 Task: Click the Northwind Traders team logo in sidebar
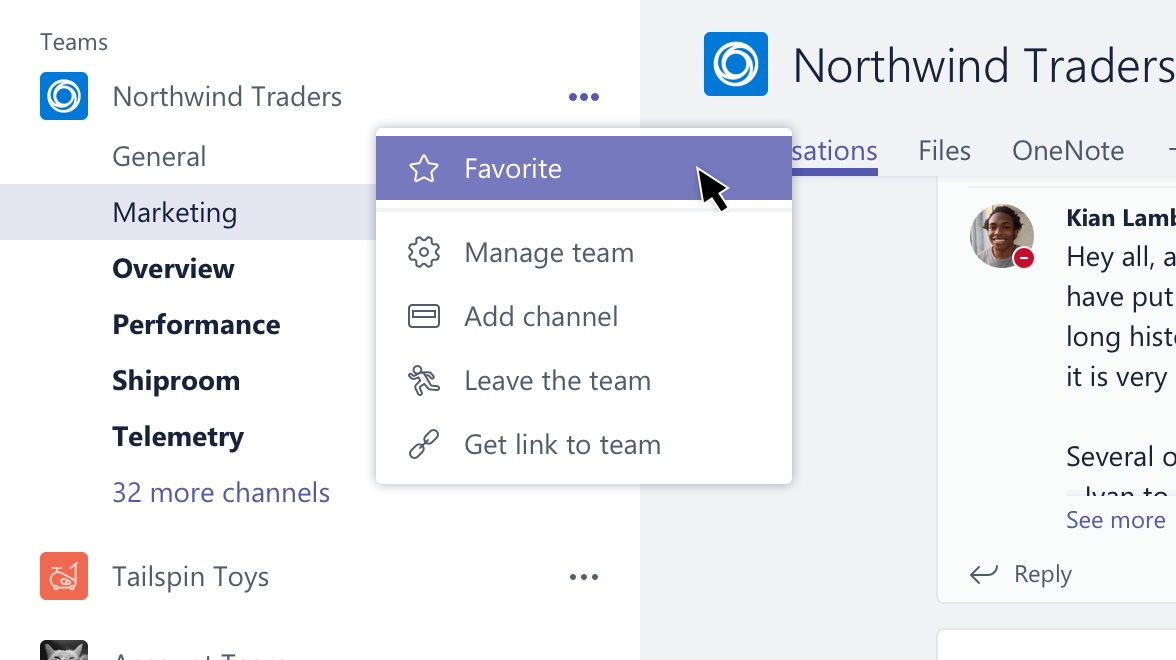tap(64, 96)
